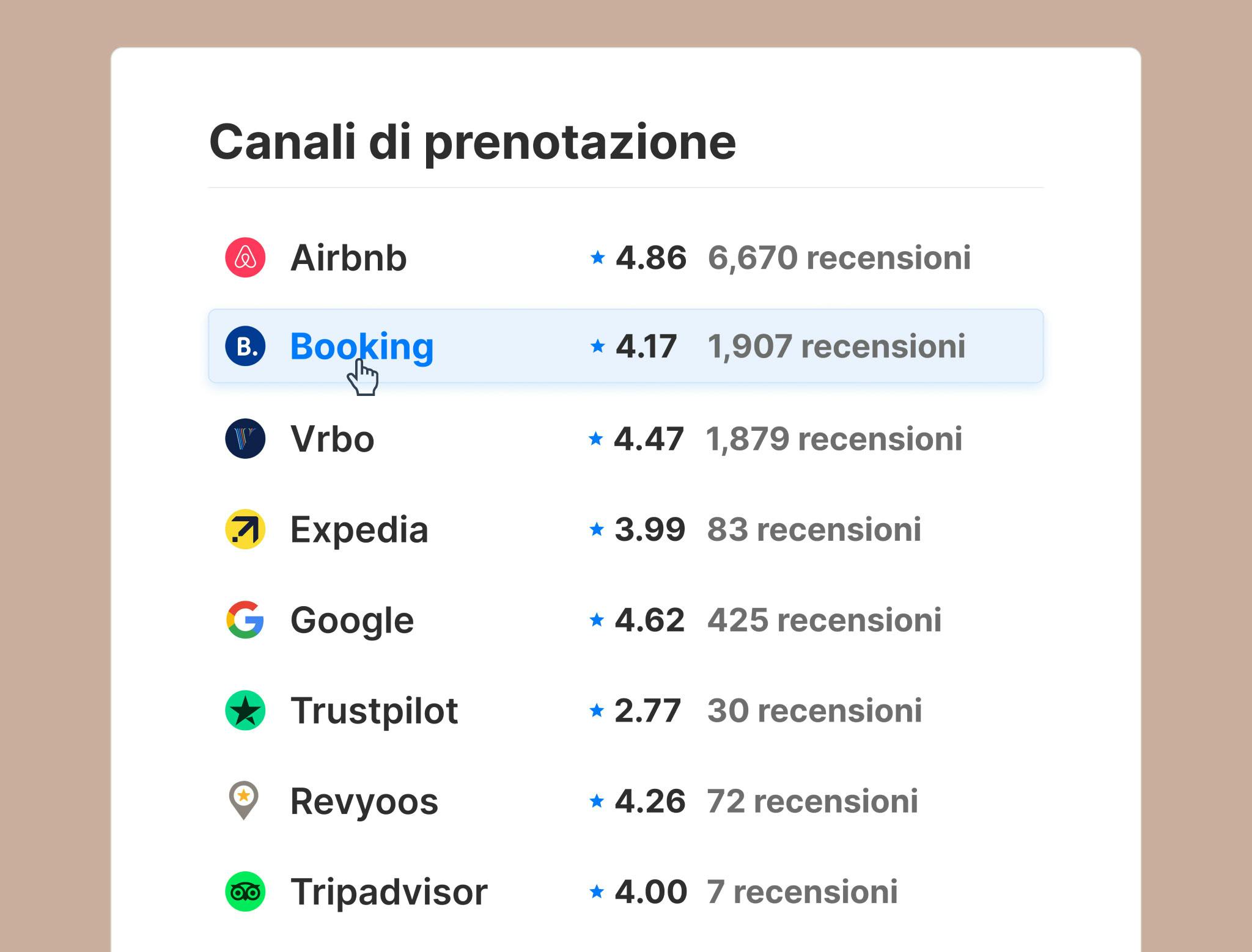Select the Vrbo channel logo
1252x952 pixels.
245,439
